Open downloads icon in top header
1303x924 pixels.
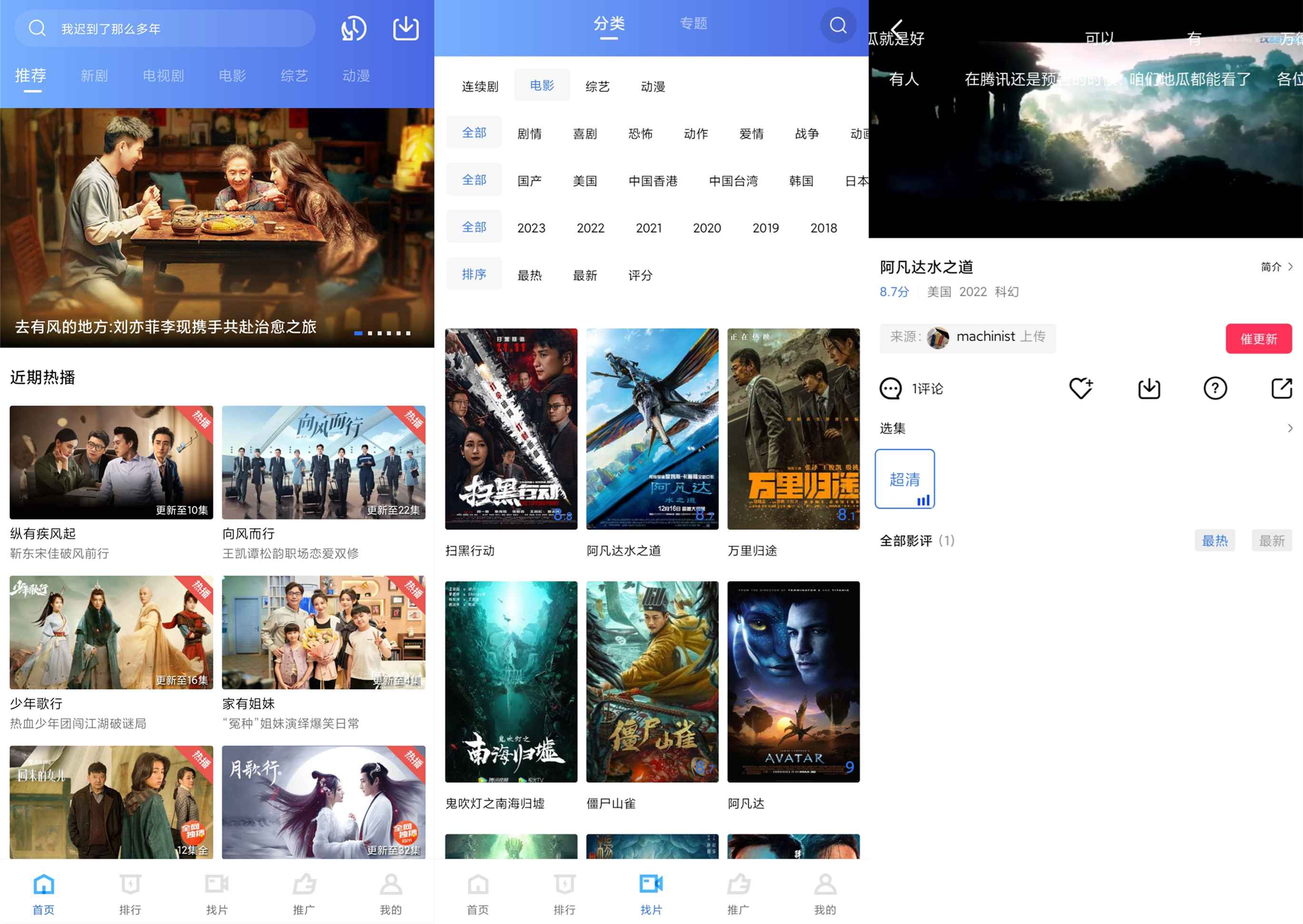(x=406, y=29)
